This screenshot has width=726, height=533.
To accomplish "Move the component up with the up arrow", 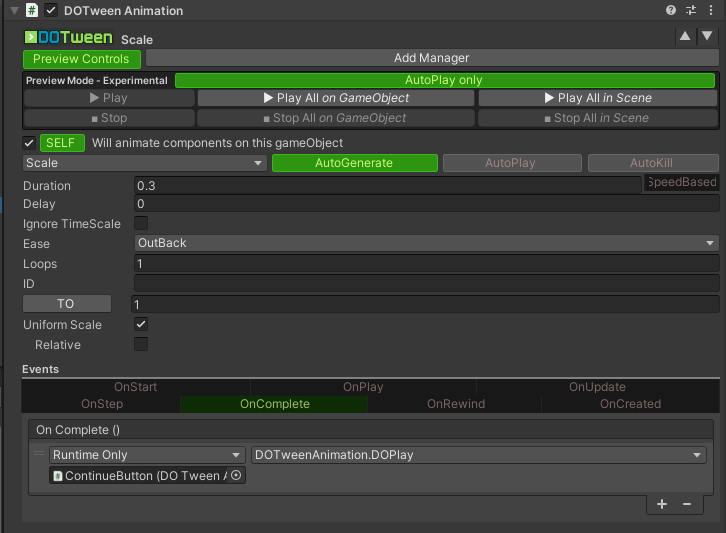I will tap(685, 36).
